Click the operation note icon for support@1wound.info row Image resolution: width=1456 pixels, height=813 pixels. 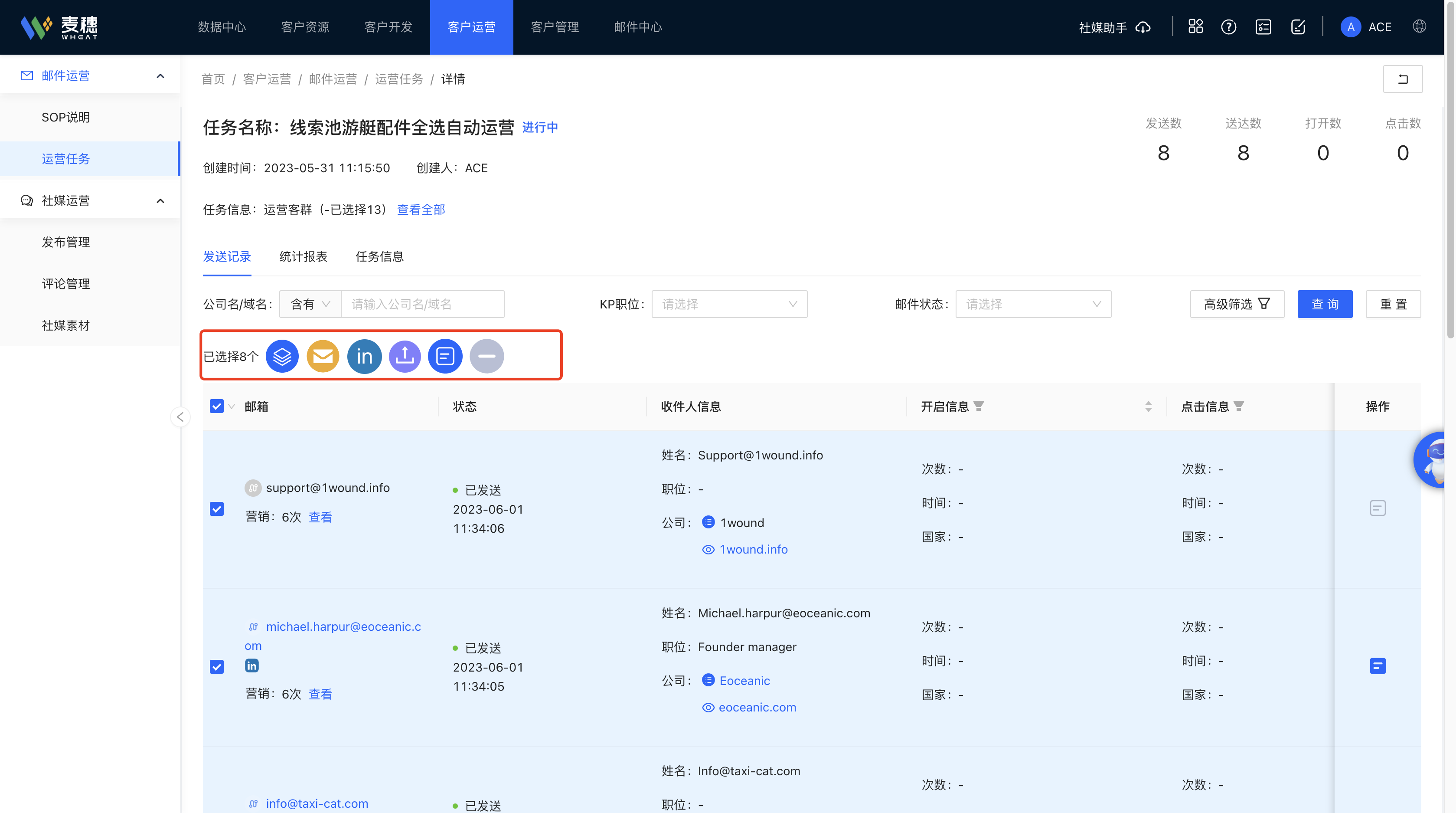(1378, 508)
